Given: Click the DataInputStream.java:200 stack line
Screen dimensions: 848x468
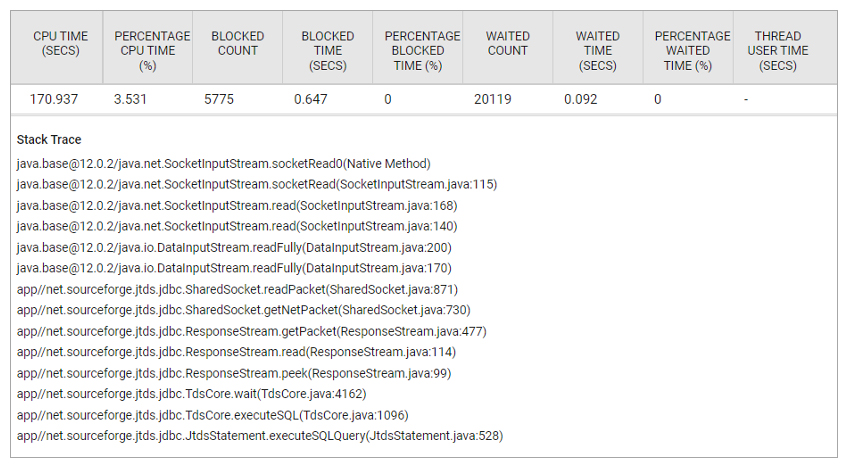Looking at the screenshot, I should [x=234, y=248].
